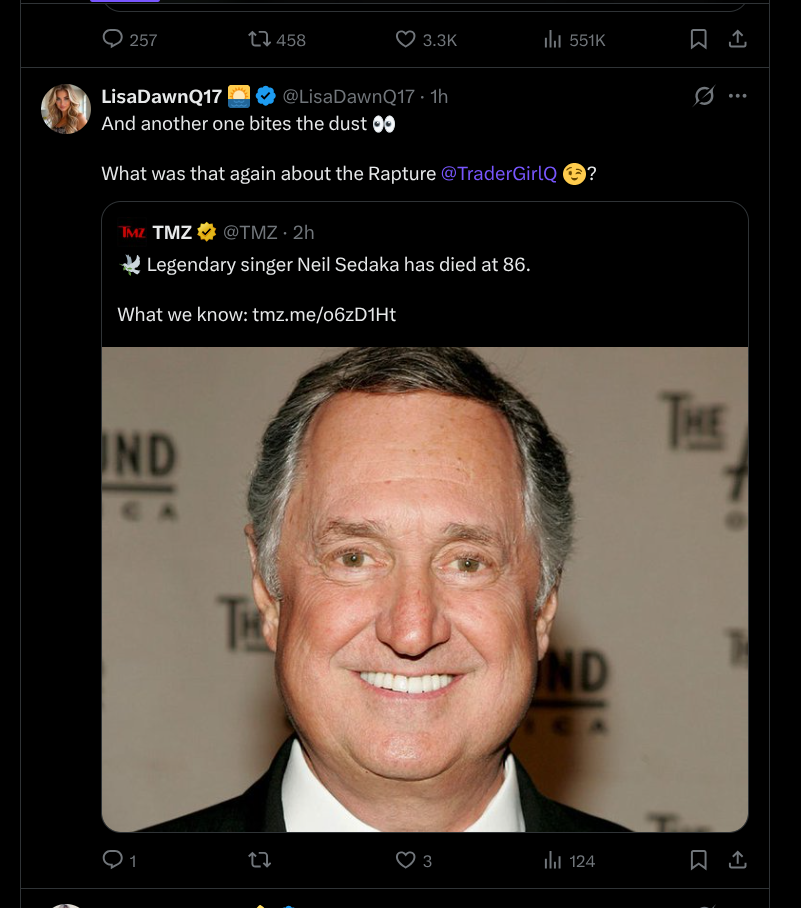Open more options menu on LisaDawnQ17's post
The width and height of the screenshot is (801, 908).
click(x=738, y=96)
